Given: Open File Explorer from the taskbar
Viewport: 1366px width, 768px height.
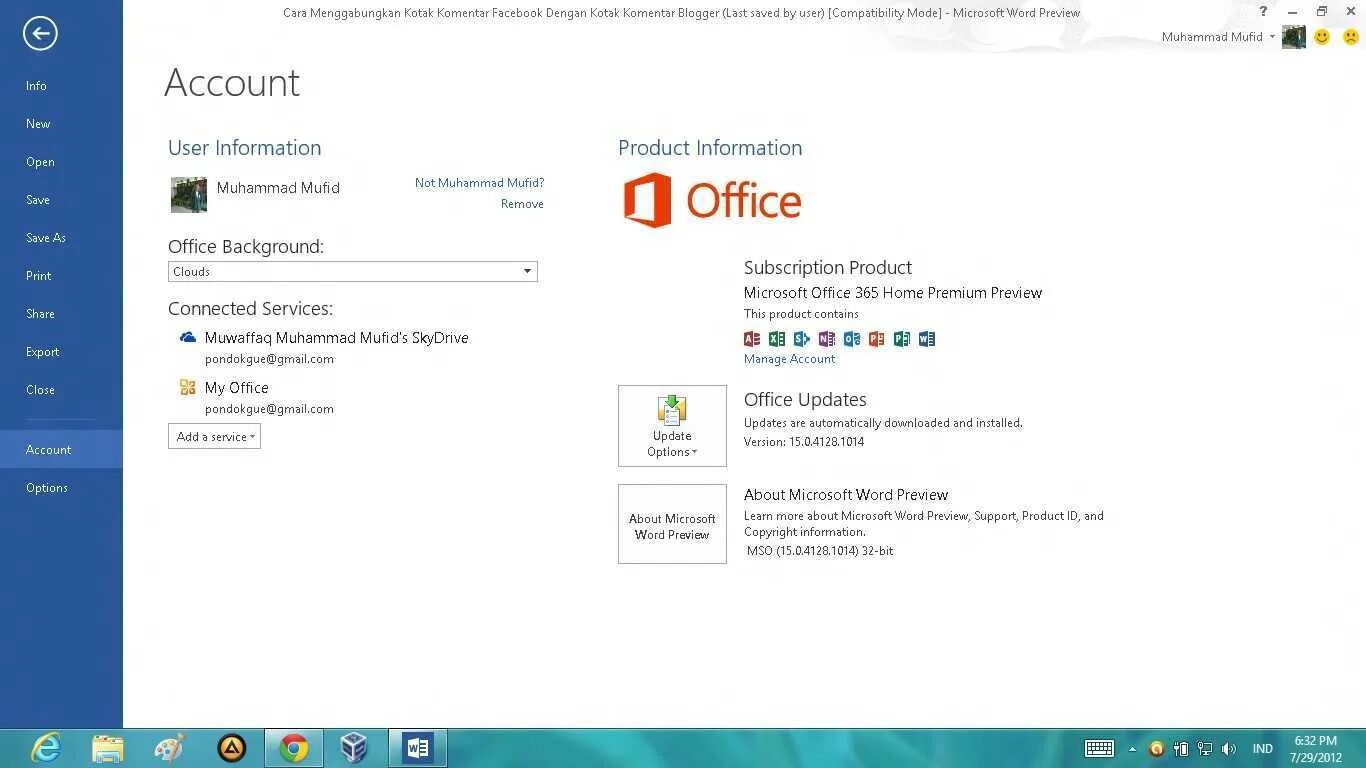Looking at the screenshot, I should pos(108,748).
